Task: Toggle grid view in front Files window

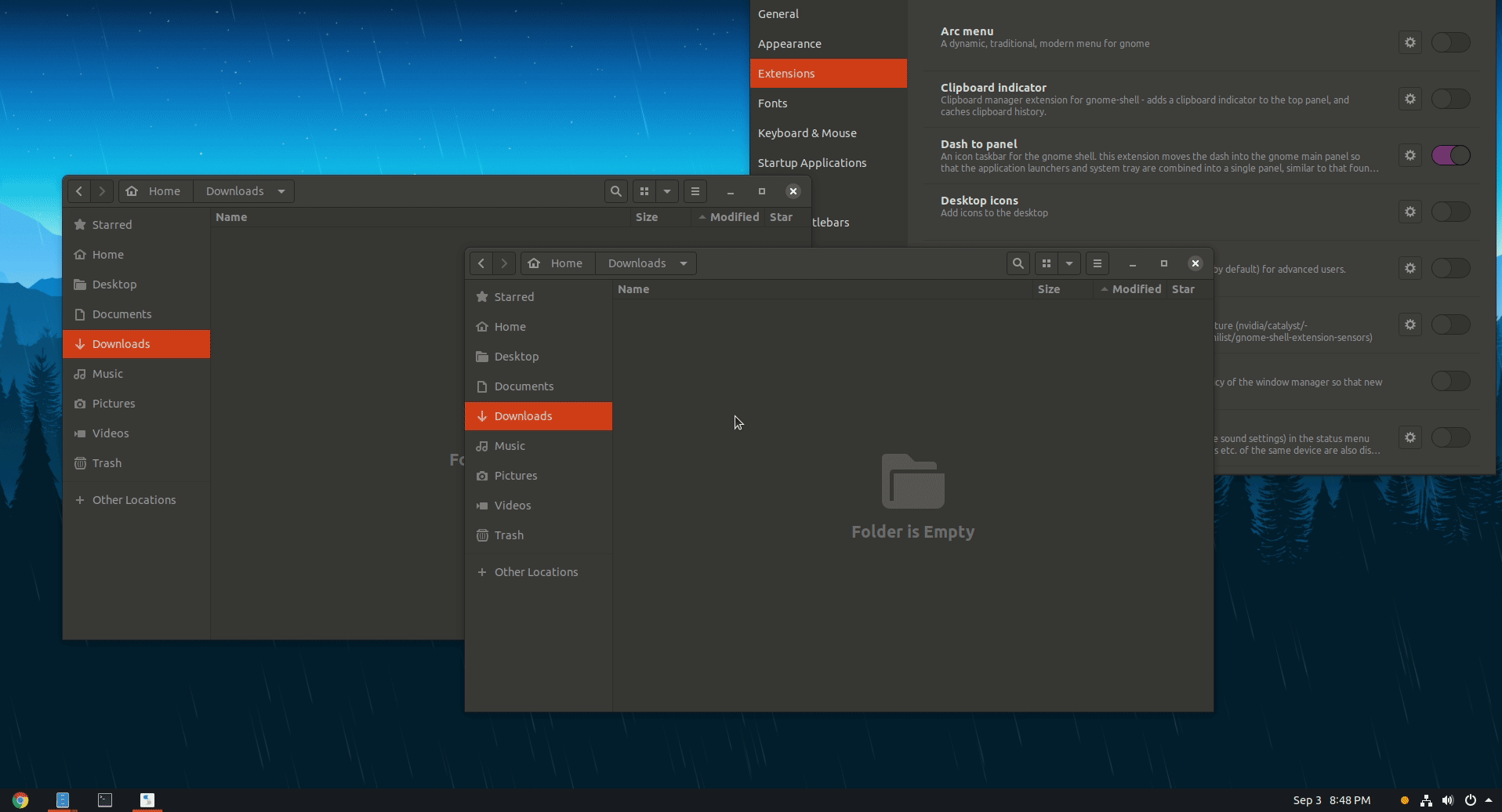Action: [1046, 263]
